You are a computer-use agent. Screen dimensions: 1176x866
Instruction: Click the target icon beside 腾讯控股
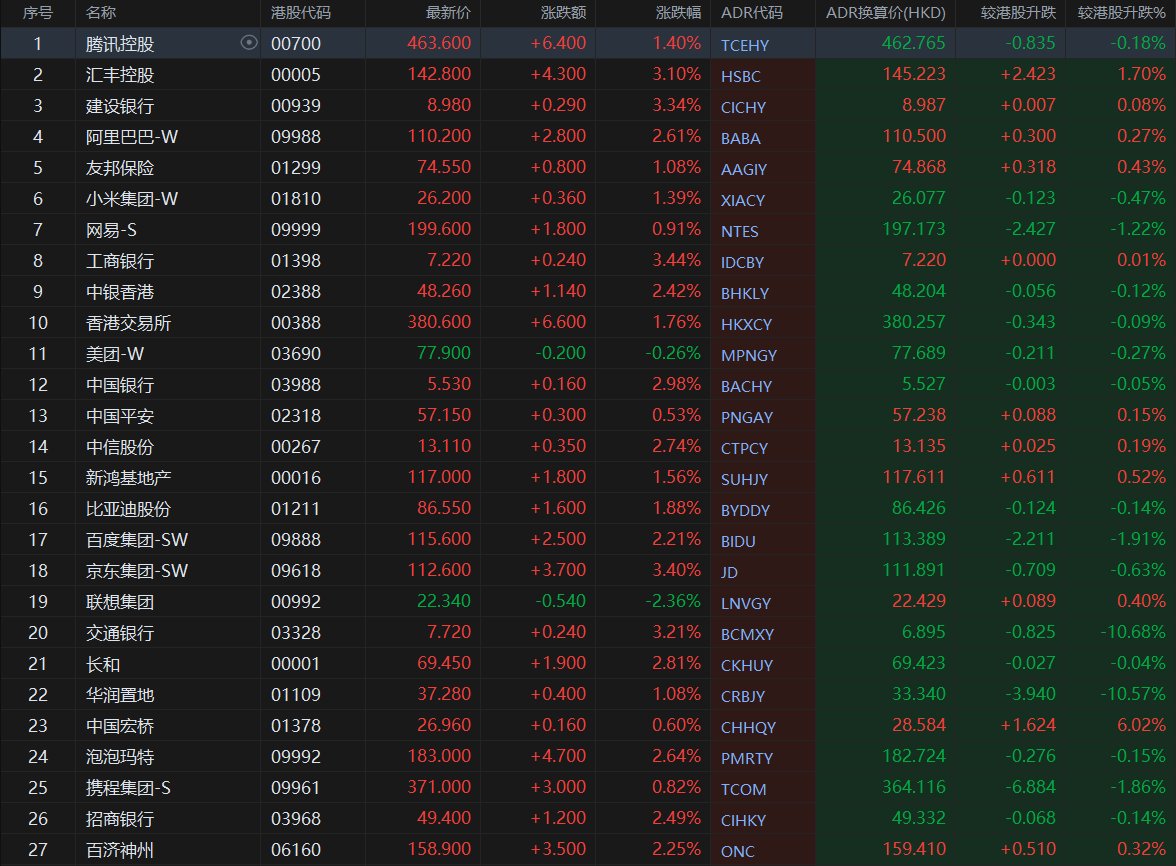pyautogui.click(x=249, y=43)
